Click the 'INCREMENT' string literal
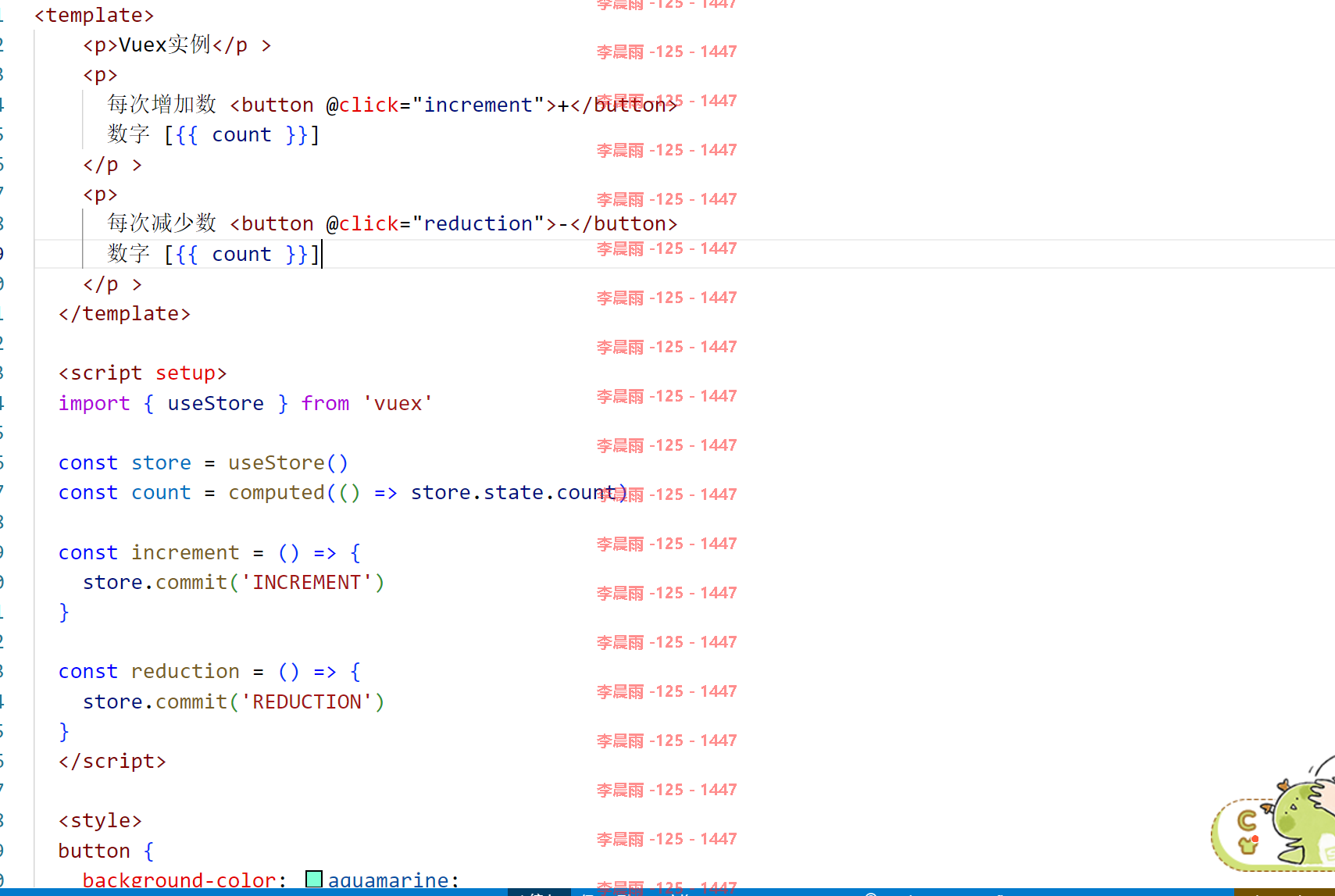The width and height of the screenshot is (1335, 896). [307, 582]
